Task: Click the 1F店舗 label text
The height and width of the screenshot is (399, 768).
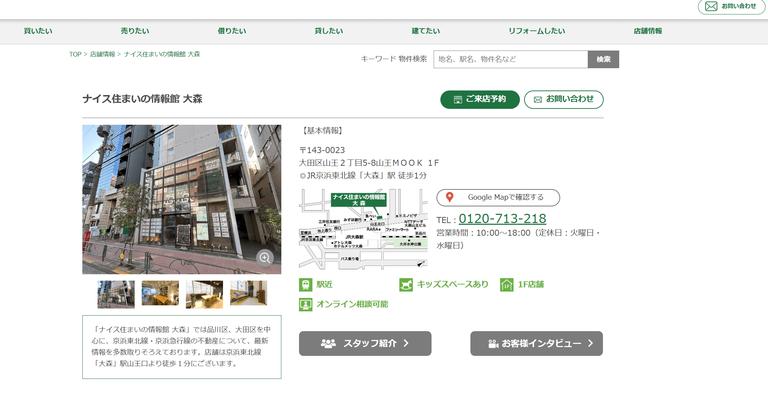Action: [531, 284]
